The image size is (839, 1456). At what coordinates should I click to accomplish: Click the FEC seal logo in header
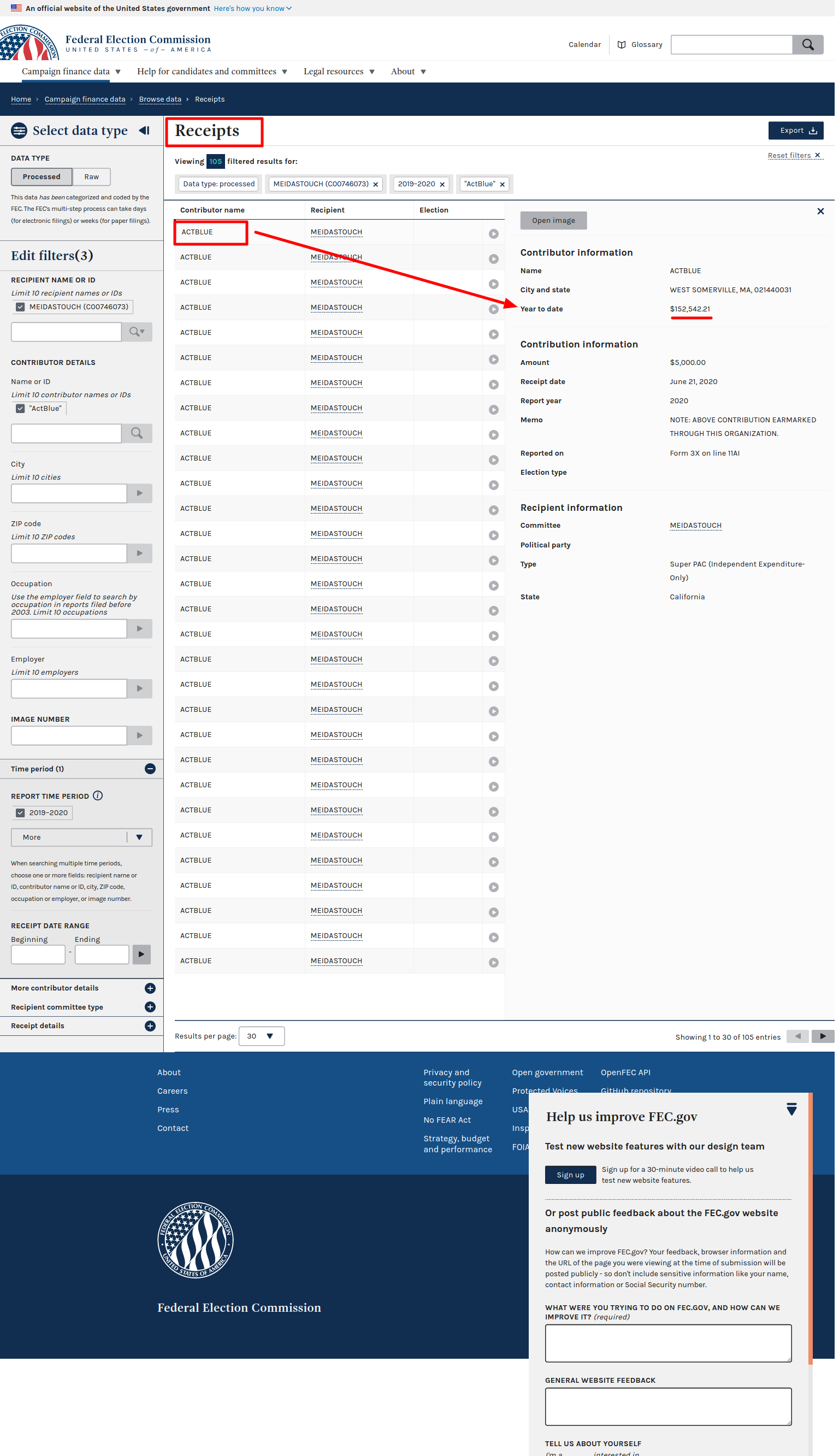coord(29,43)
